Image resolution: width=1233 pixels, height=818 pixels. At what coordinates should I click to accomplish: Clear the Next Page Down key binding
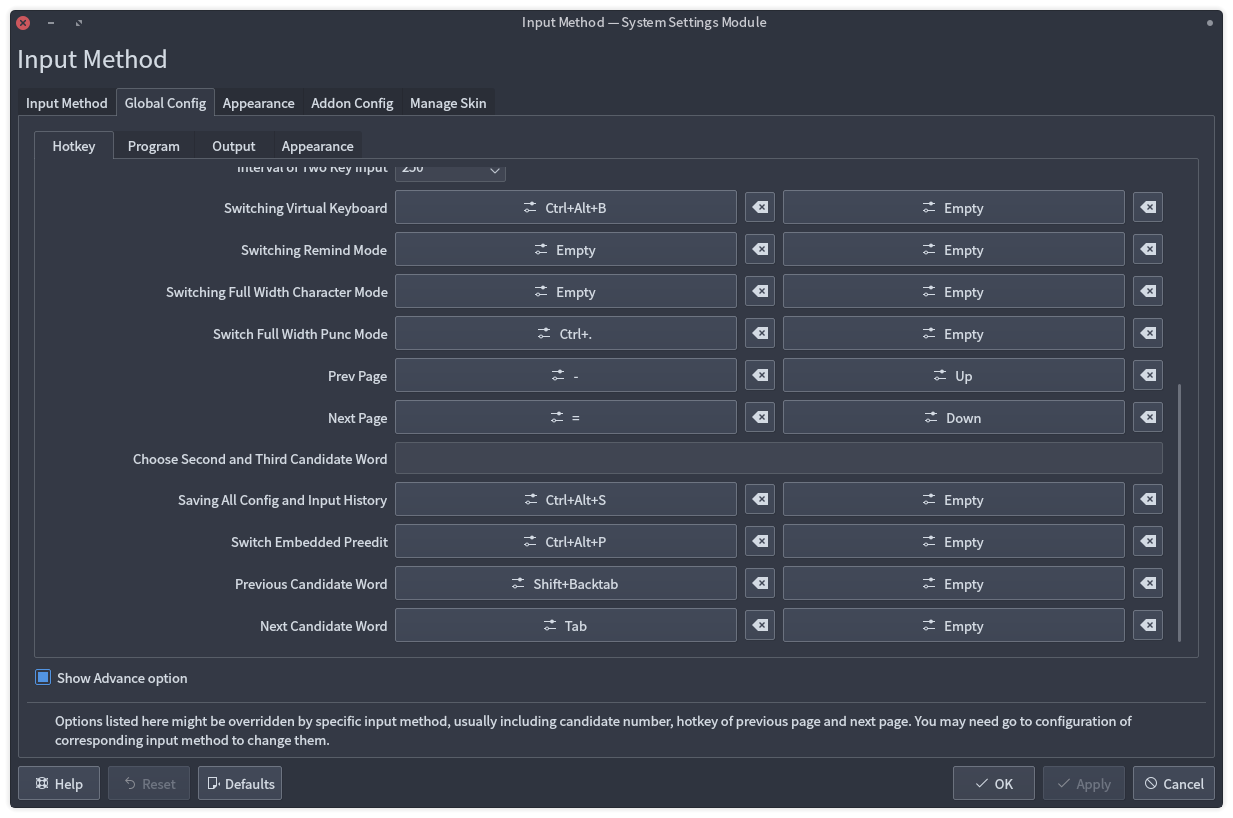[x=1148, y=418]
